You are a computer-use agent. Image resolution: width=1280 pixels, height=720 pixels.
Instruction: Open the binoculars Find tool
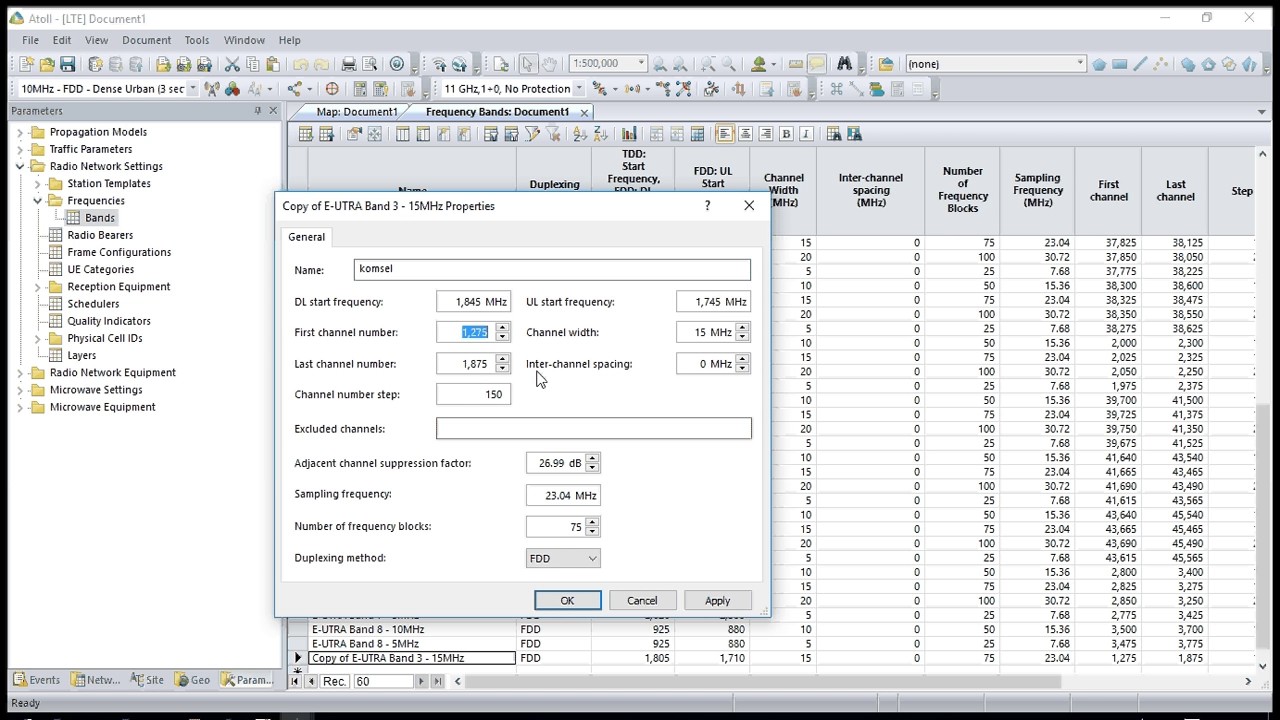845,64
